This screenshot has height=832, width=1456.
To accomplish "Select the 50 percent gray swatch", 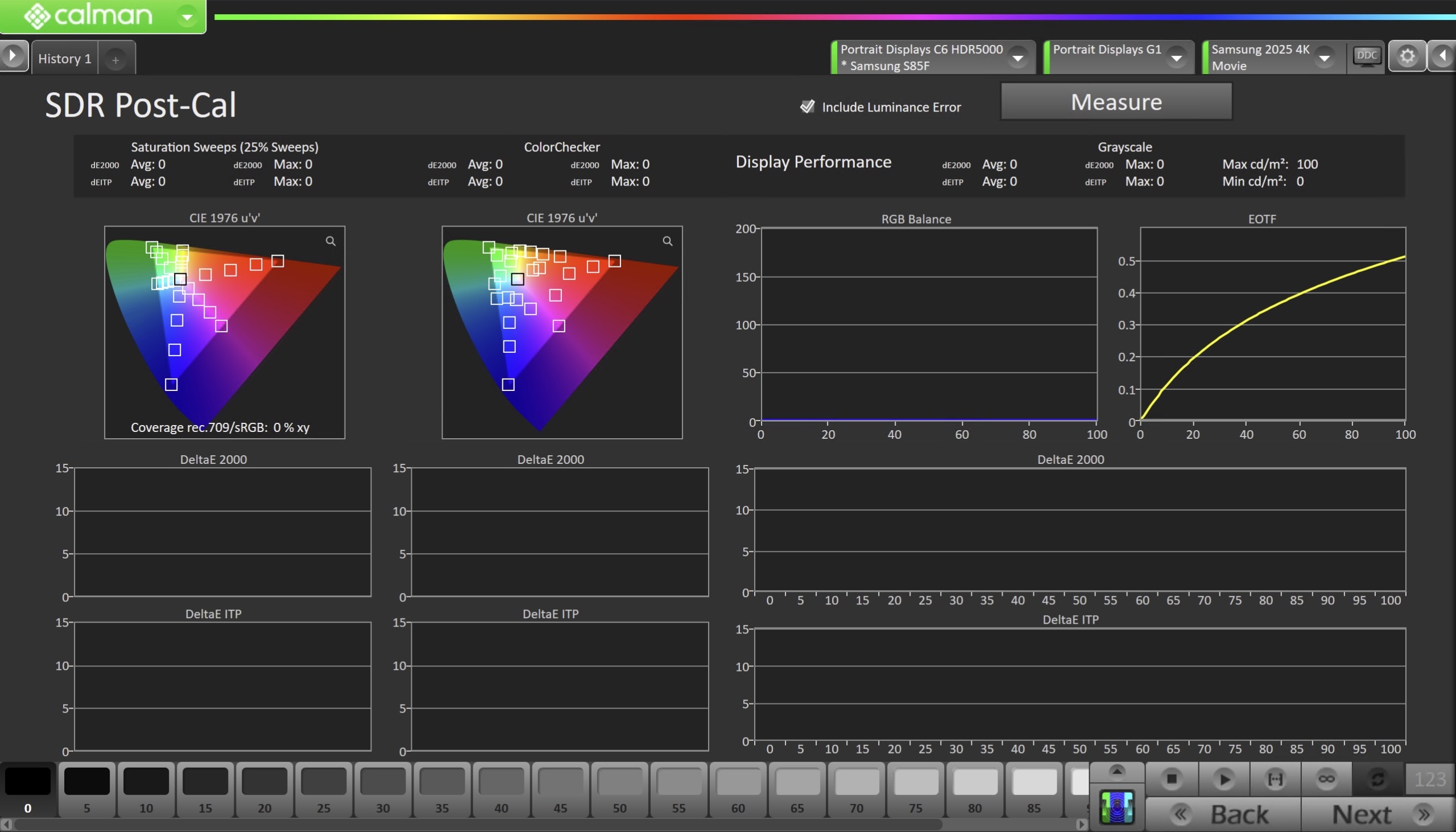I will tap(619, 789).
